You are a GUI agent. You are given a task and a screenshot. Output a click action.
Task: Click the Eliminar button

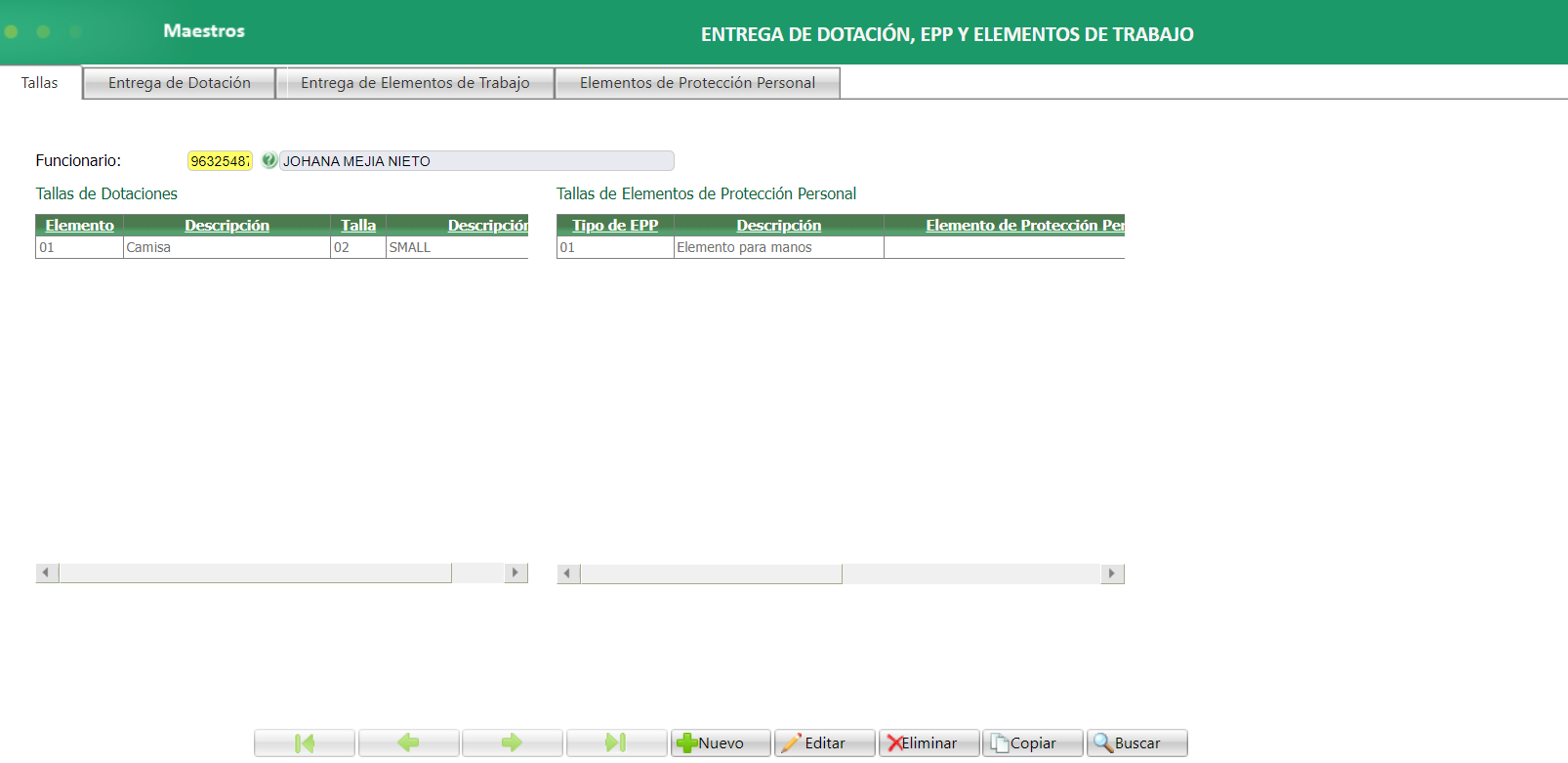click(928, 743)
